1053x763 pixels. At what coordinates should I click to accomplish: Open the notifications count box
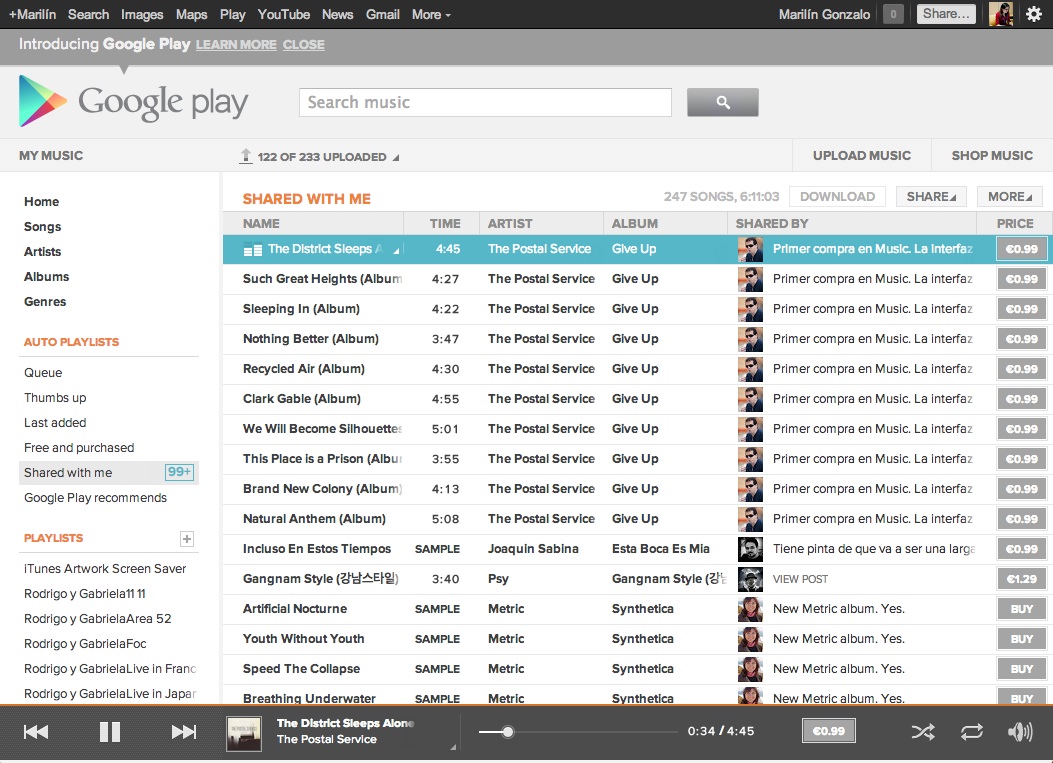tap(892, 14)
